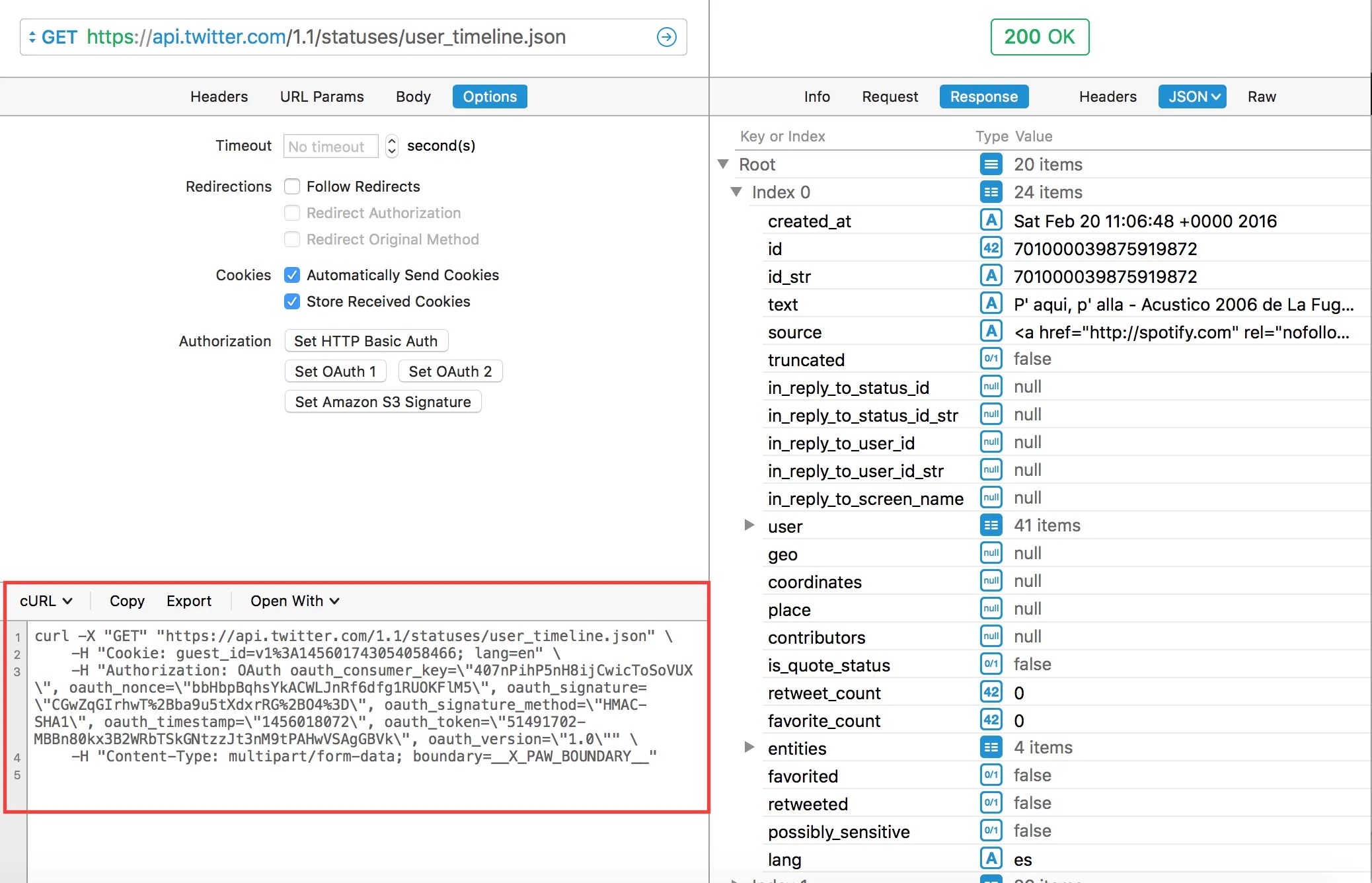1372x883 pixels.
Task: Click the null type icon for coordinates
Action: (x=991, y=581)
